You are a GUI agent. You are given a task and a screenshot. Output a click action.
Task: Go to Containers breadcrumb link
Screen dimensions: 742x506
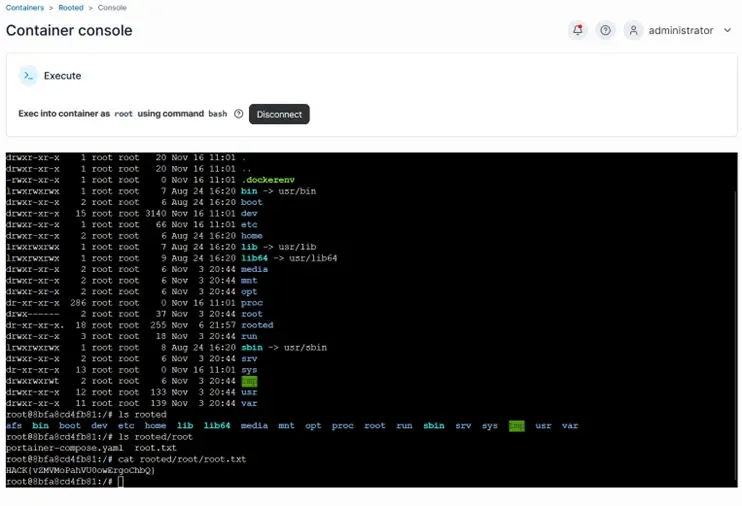(x=25, y=7)
